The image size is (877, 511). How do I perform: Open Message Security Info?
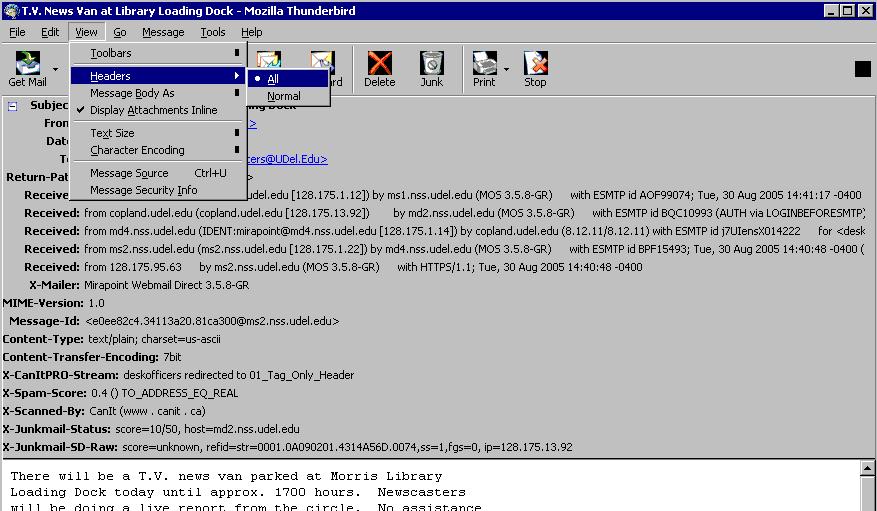158,190
